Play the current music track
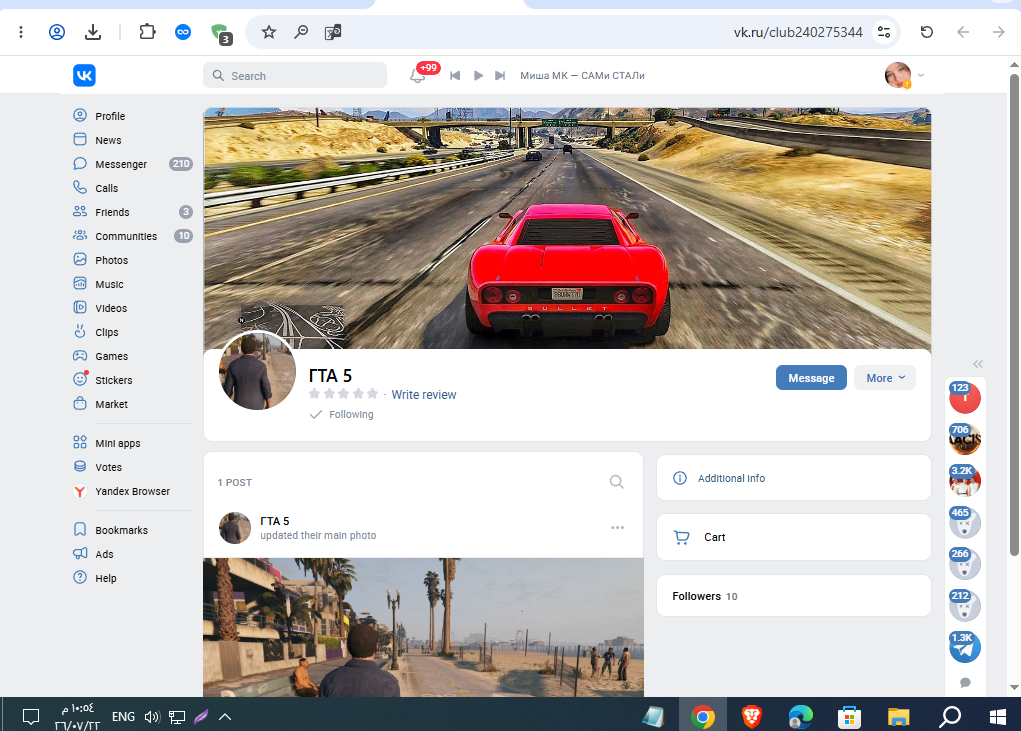The height and width of the screenshot is (731, 1021). pyautogui.click(x=478, y=76)
